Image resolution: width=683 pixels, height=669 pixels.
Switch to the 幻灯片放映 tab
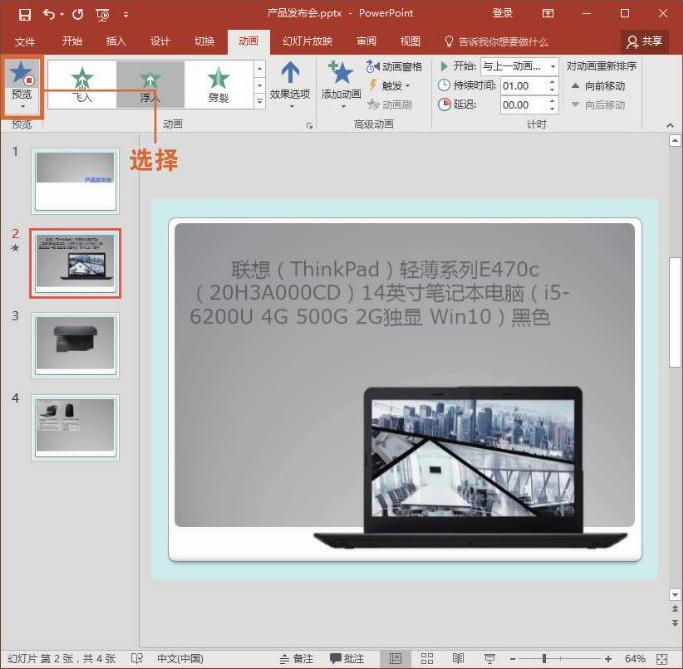[307, 41]
